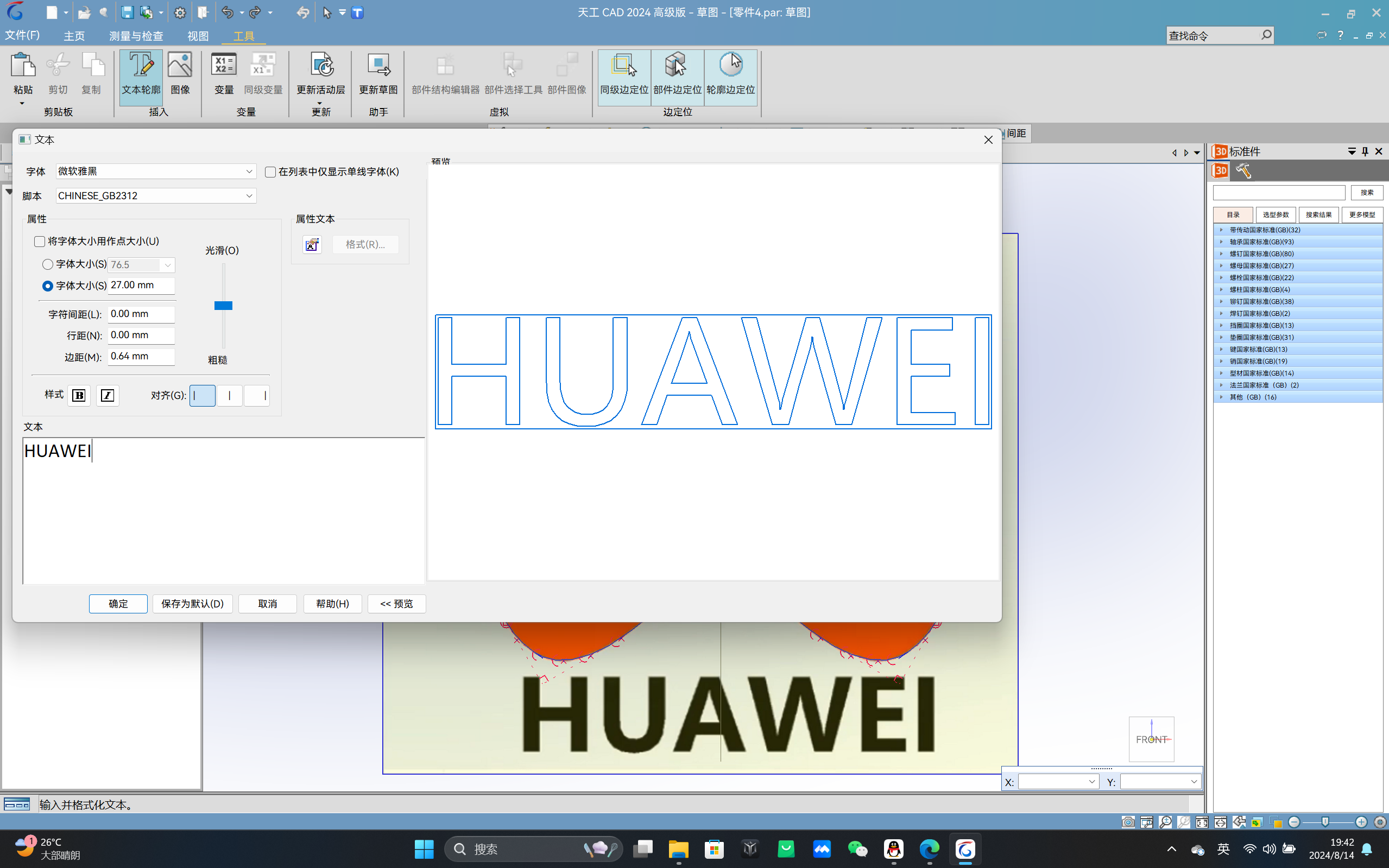Click the smoothness slider handle
The height and width of the screenshot is (868, 1389).
(223, 306)
